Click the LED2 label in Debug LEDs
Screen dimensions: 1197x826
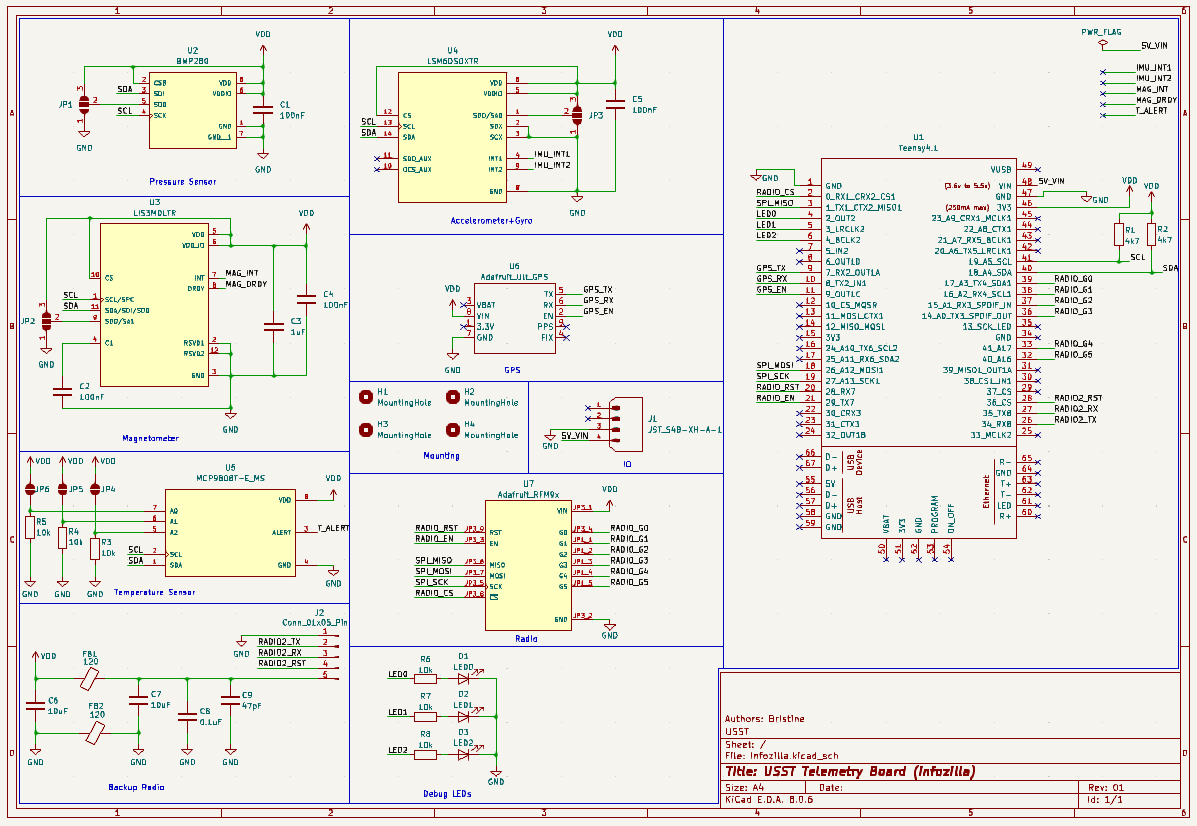pyautogui.click(x=398, y=750)
